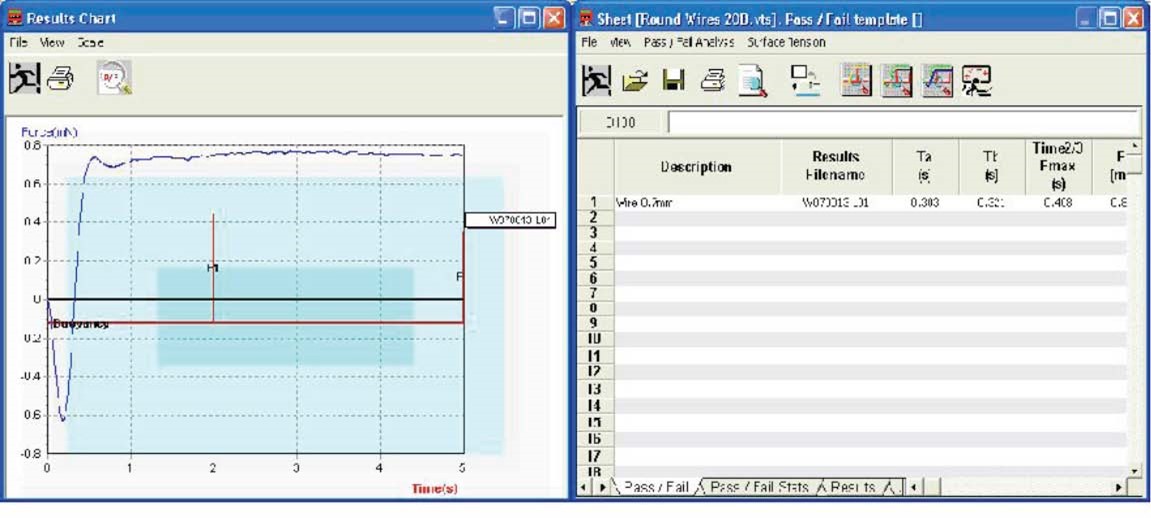Image resolution: width=1151 pixels, height=518 pixels.
Task: Select the Description column header
Action: tap(696, 167)
